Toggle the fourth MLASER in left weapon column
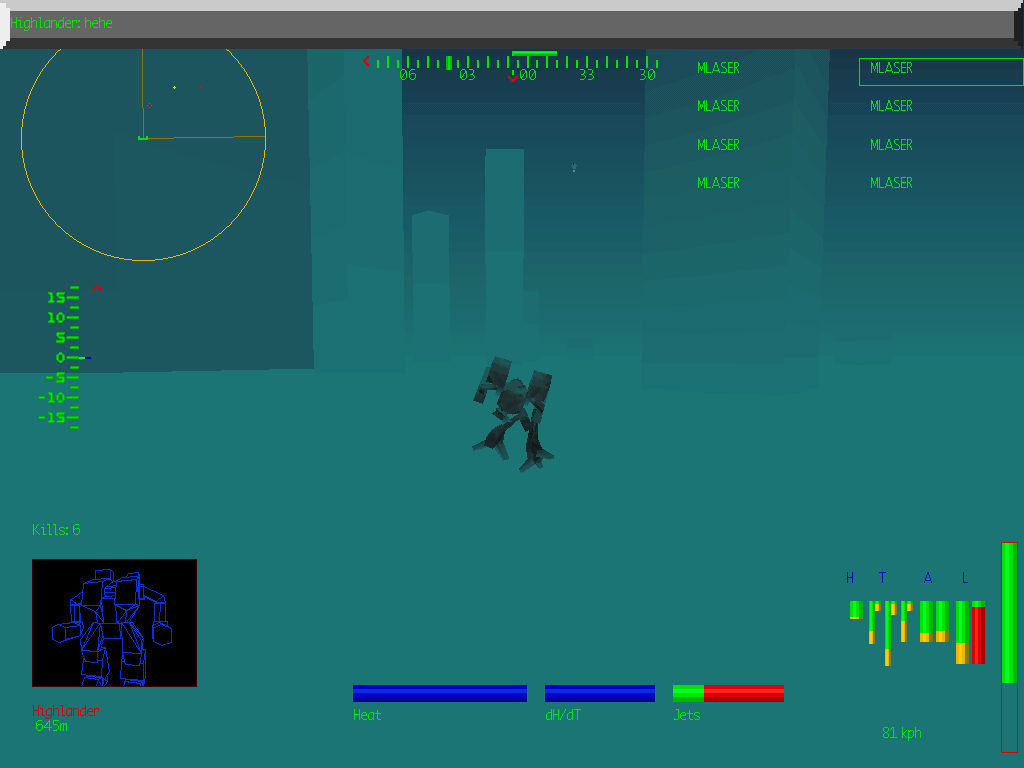Viewport: 1024px width, 768px height. [x=718, y=183]
